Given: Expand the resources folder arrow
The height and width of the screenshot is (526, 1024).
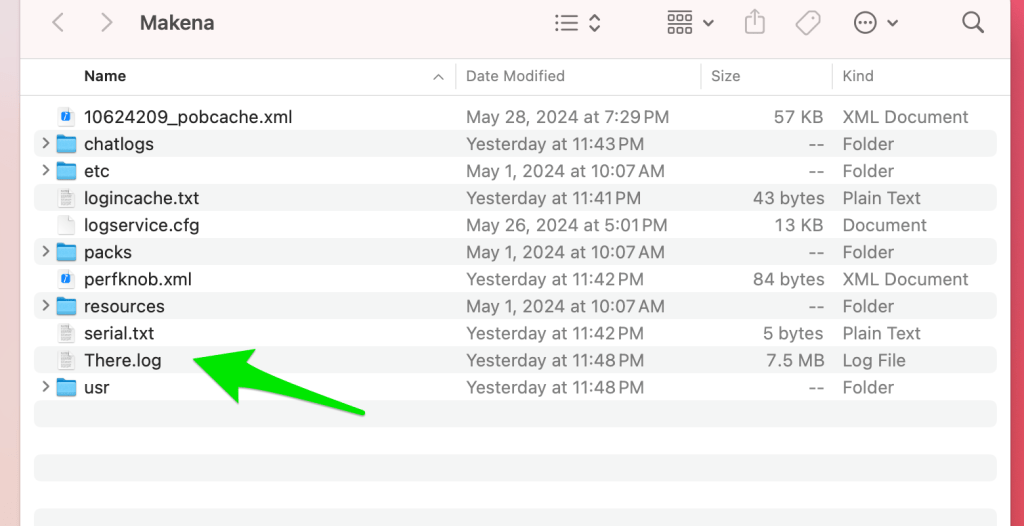Looking at the screenshot, I should click(x=45, y=306).
